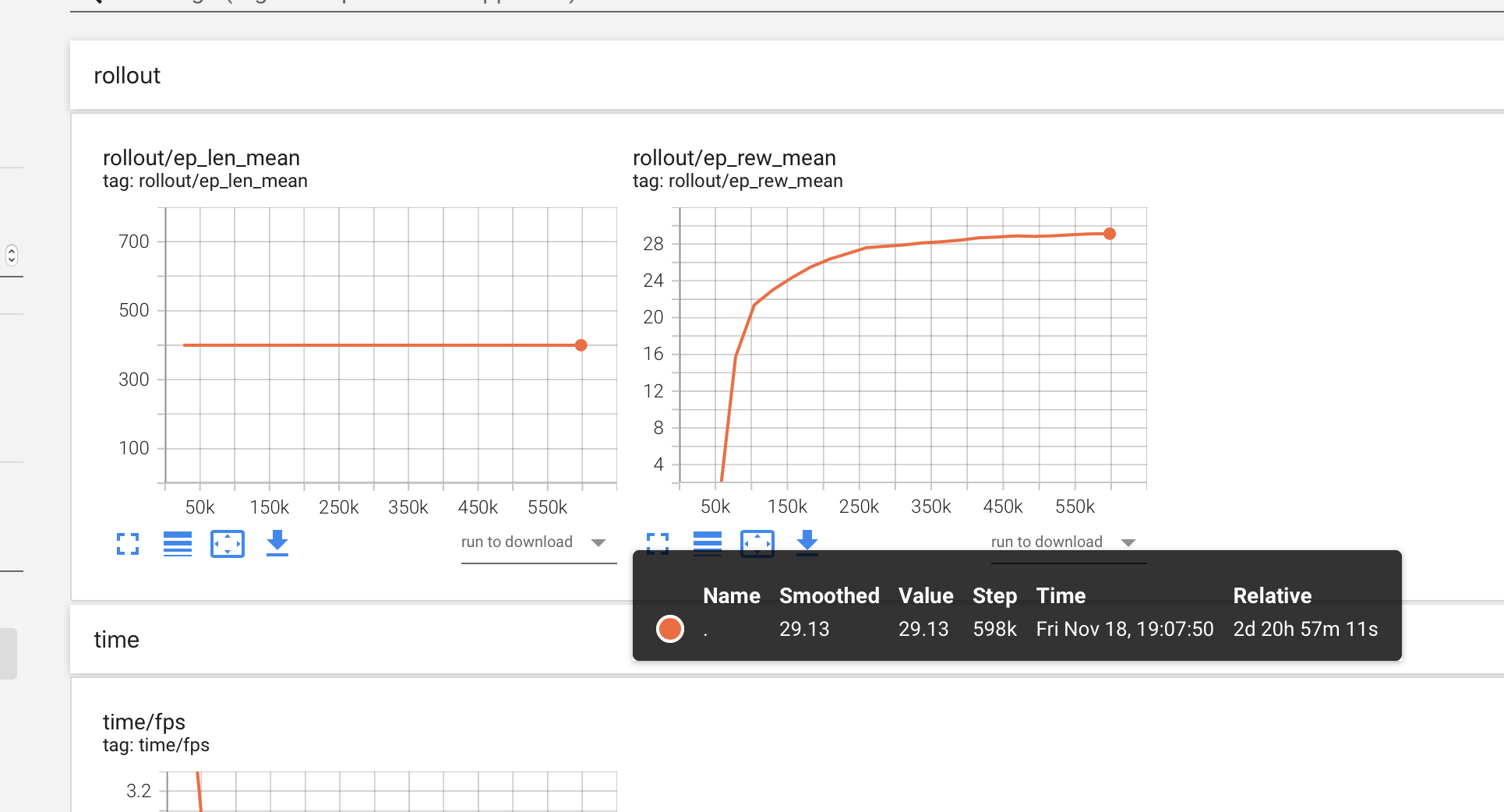
Task: Download data from the ep_rew_mean chart
Action: (807, 543)
